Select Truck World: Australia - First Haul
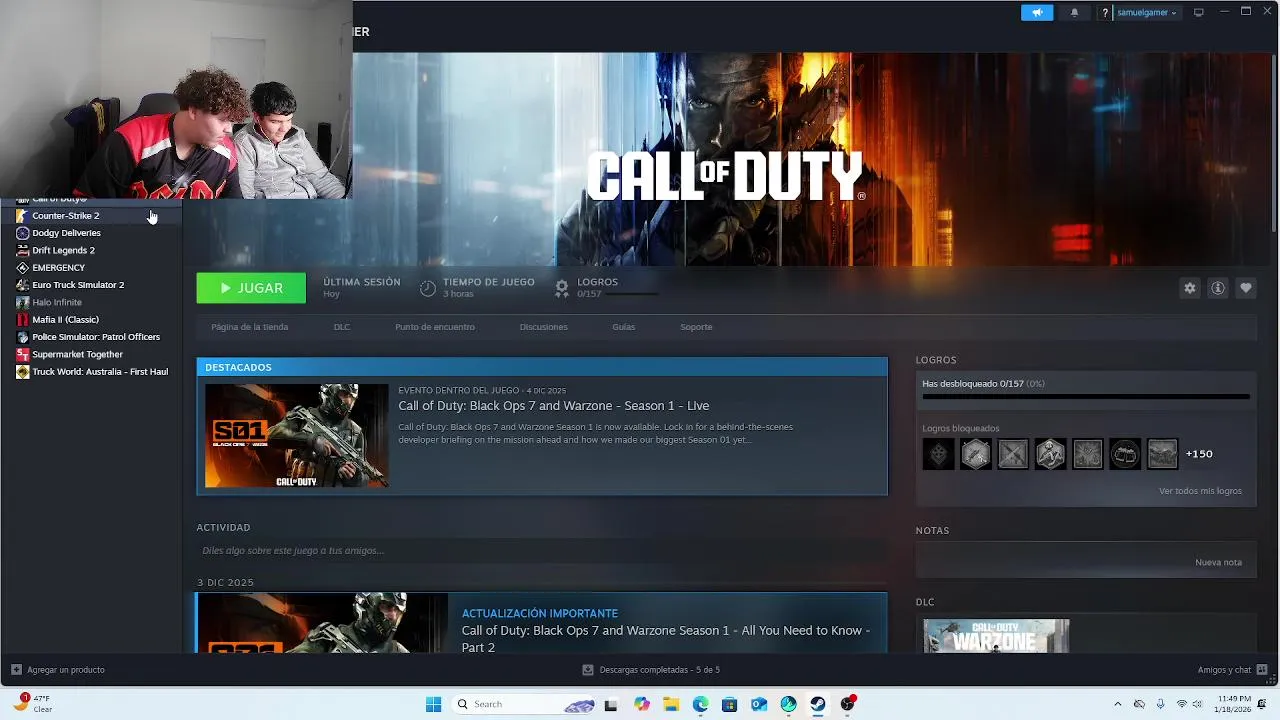The image size is (1280, 720). [91, 372]
